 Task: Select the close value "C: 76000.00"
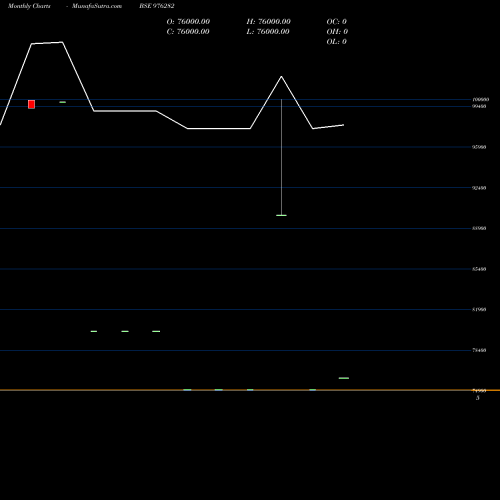tap(188, 32)
